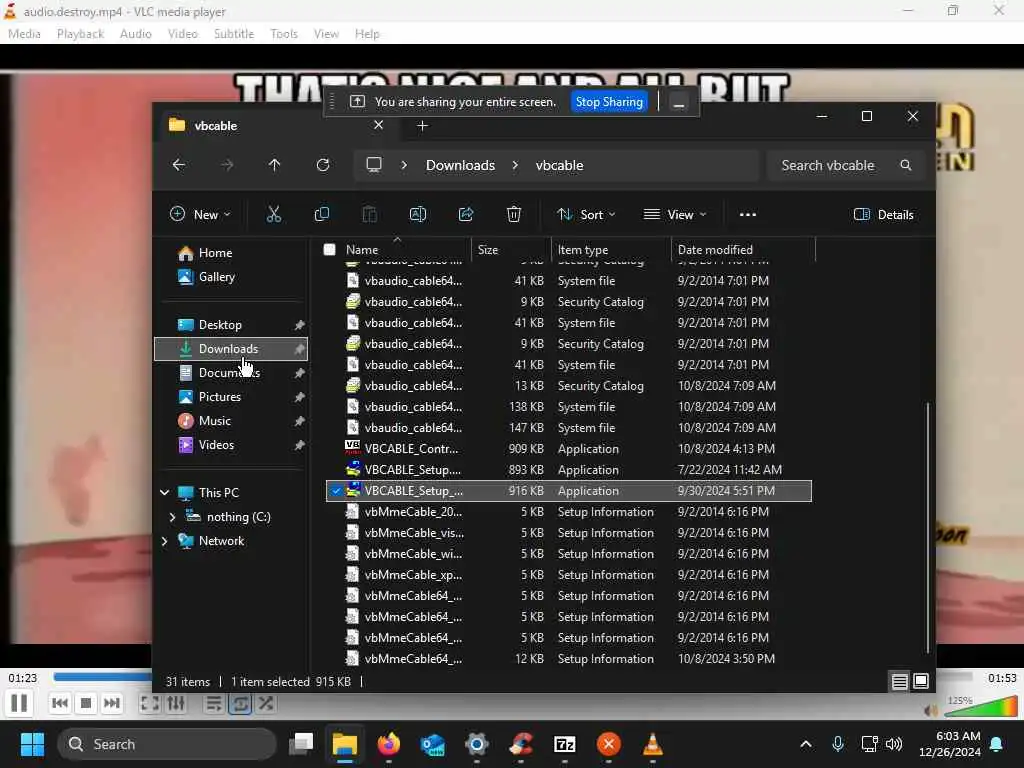
Task: Open the VLC Media menu
Action: pos(24,33)
